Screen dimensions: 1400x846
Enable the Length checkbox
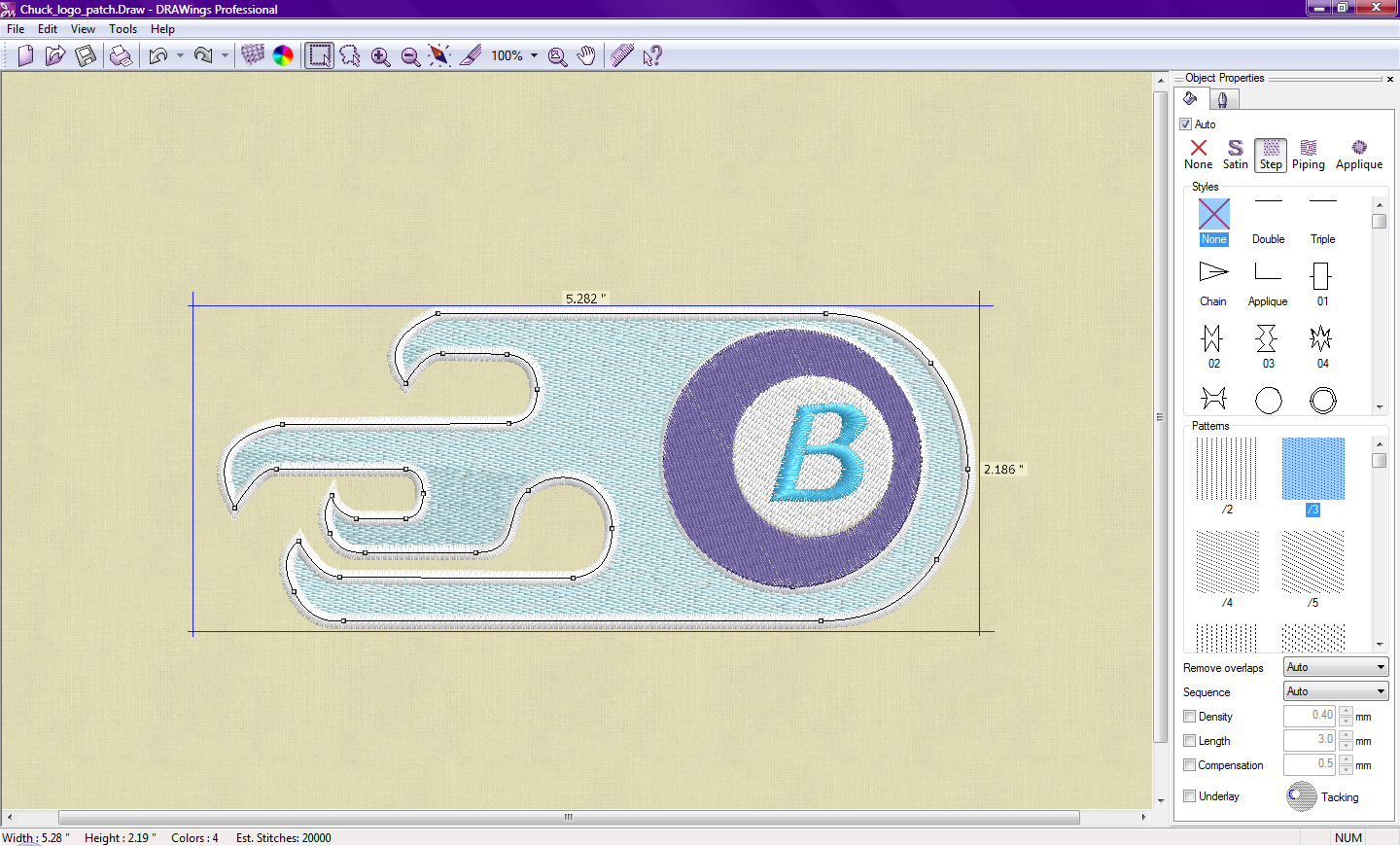(x=1189, y=741)
